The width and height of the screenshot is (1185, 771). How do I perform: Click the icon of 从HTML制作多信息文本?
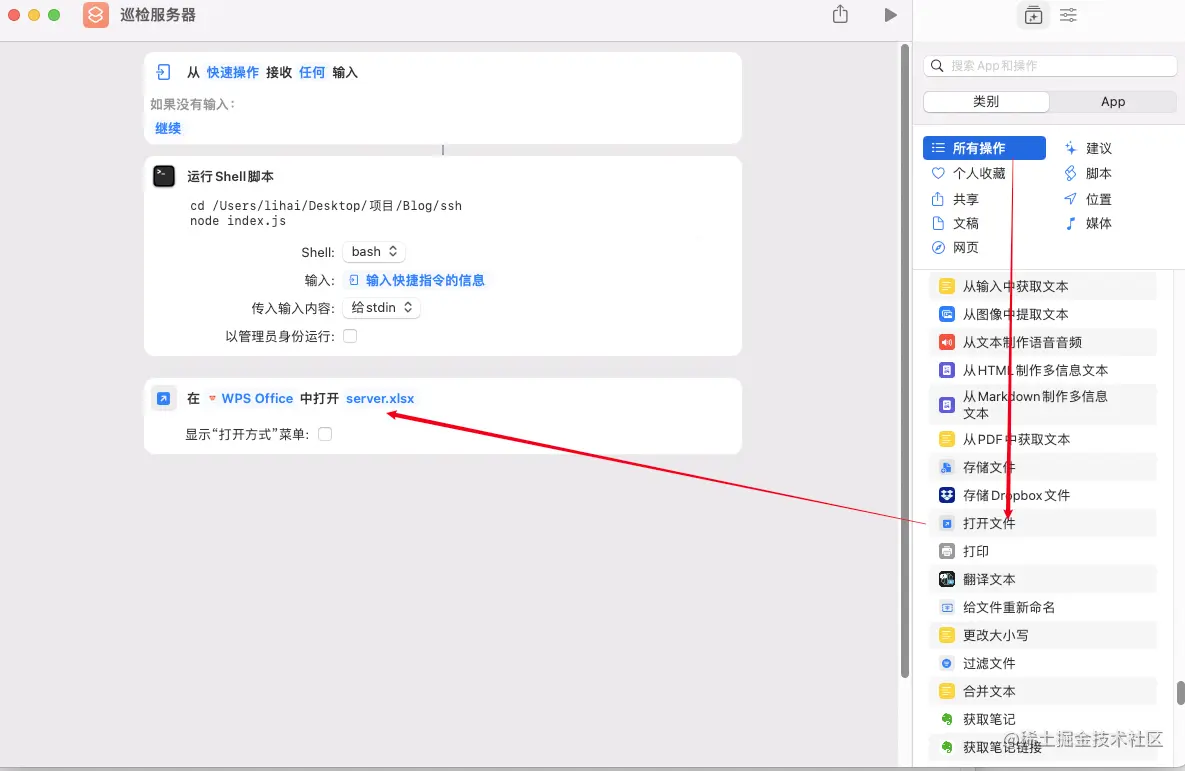click(x=946, y=370)
